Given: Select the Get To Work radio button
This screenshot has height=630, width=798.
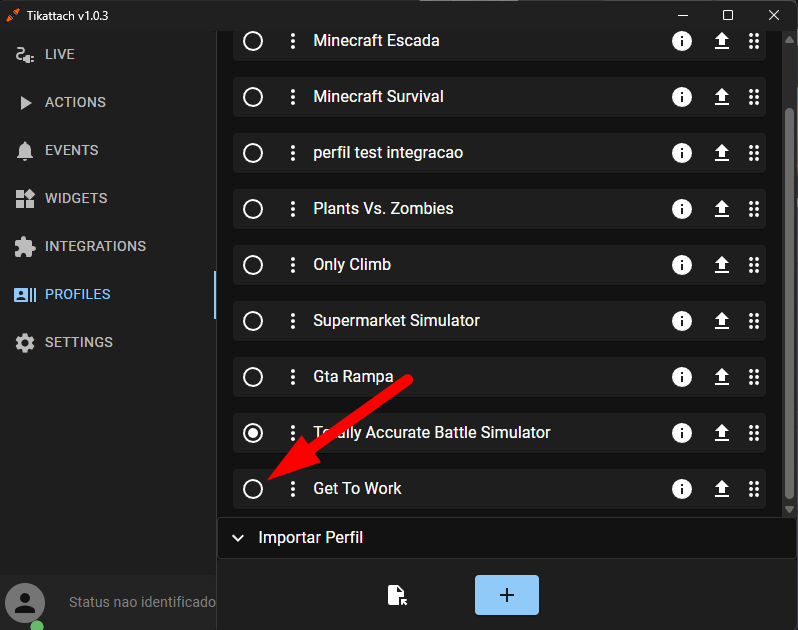Looking at the screenshot, I should (252, 489).
